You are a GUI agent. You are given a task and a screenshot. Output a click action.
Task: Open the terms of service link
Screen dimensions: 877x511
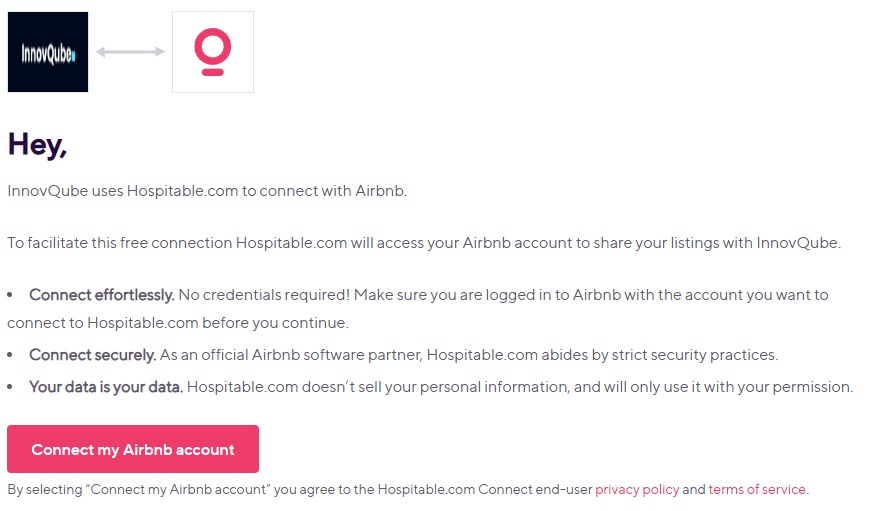tap(756, 490)
